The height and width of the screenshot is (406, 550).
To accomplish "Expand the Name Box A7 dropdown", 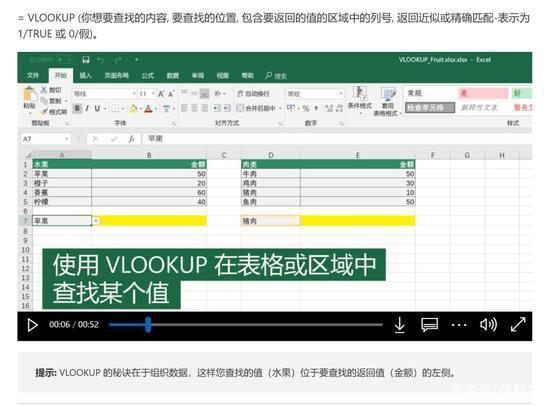I will (66, 139).
